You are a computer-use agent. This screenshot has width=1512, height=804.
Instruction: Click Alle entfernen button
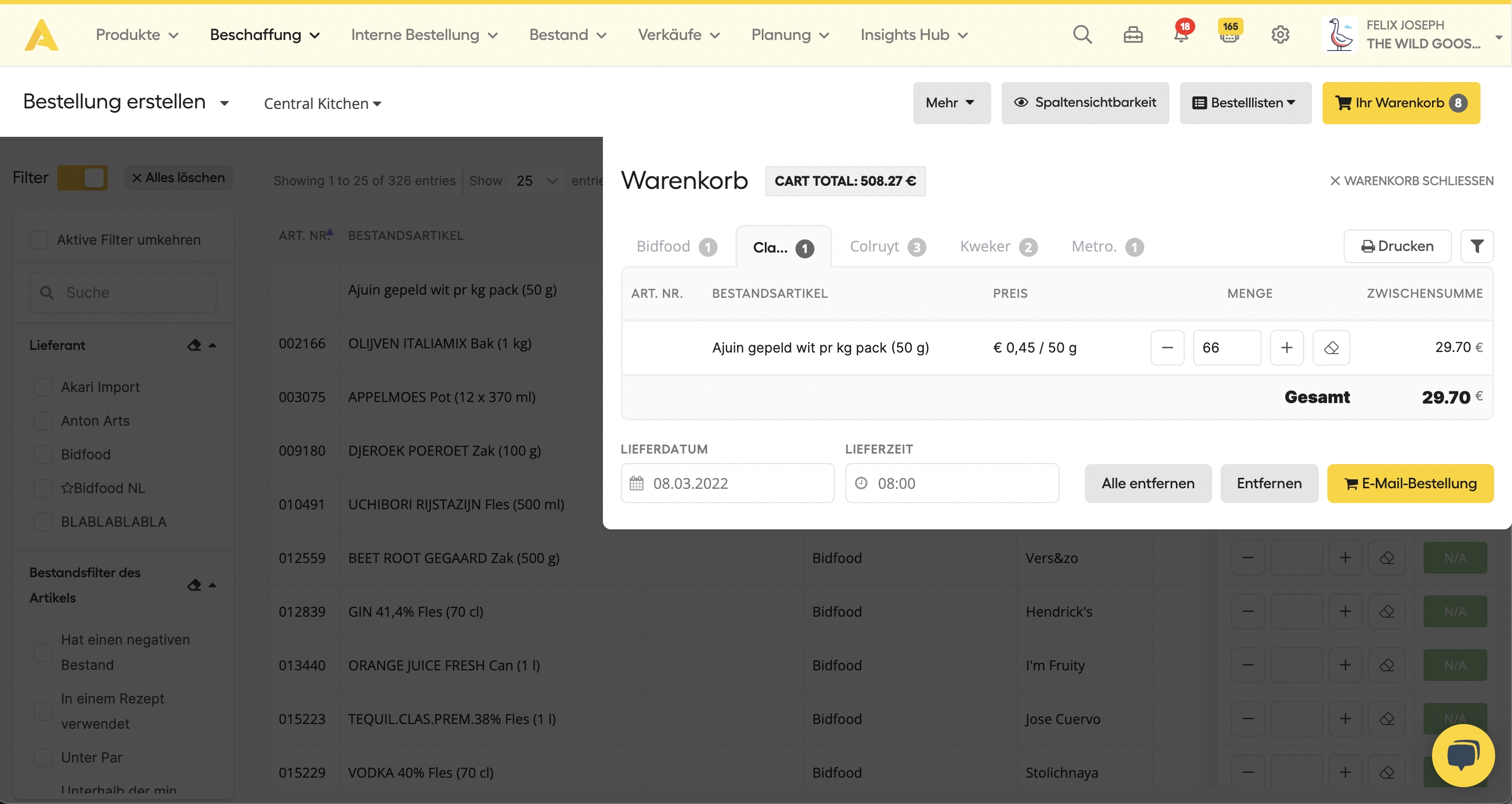coord(1147,484)
